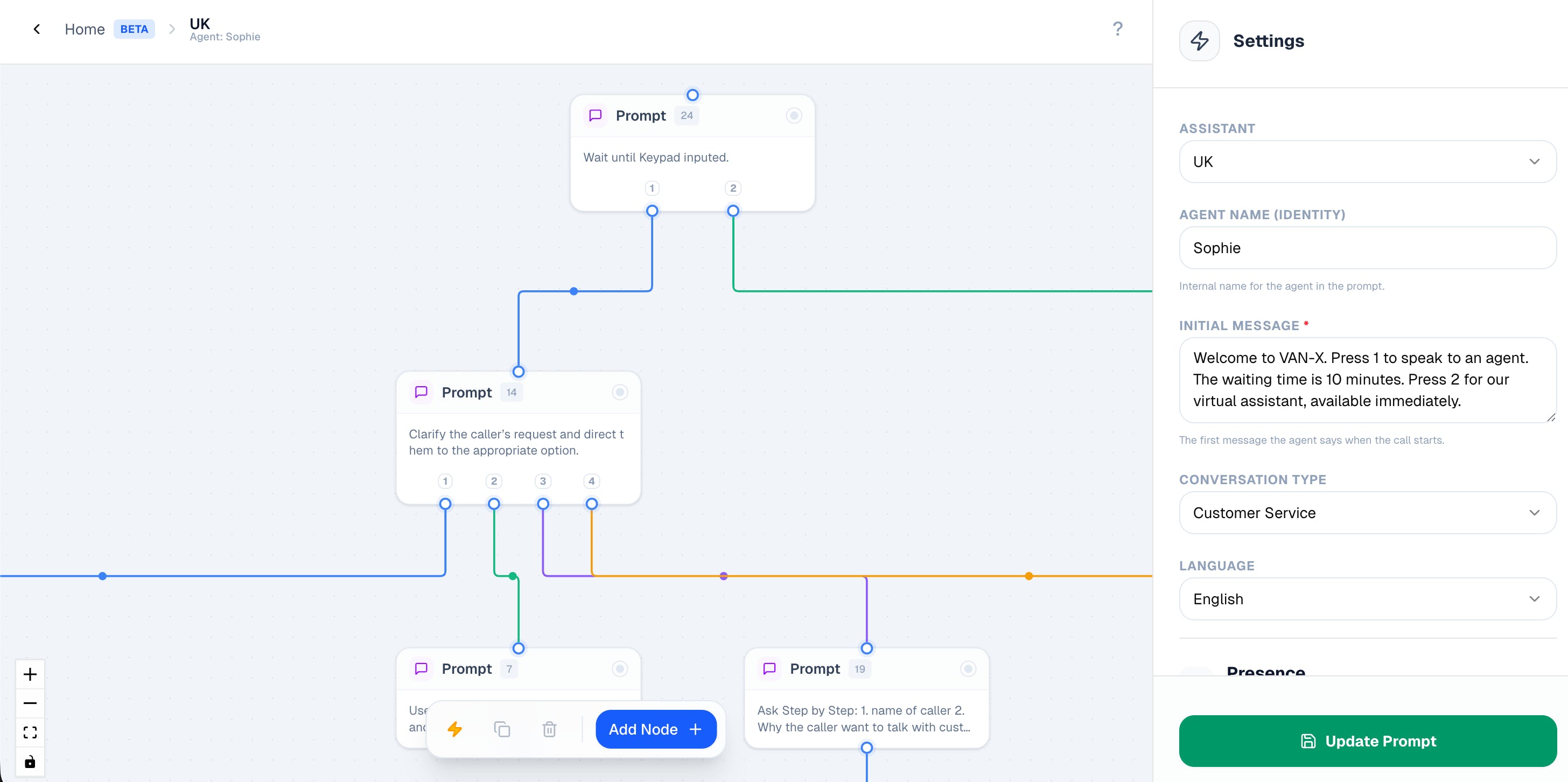Click the Update Prompt button
The height and width of the screenshot is (782, 1568).
pyautogui.click(x=1367, y=741)
